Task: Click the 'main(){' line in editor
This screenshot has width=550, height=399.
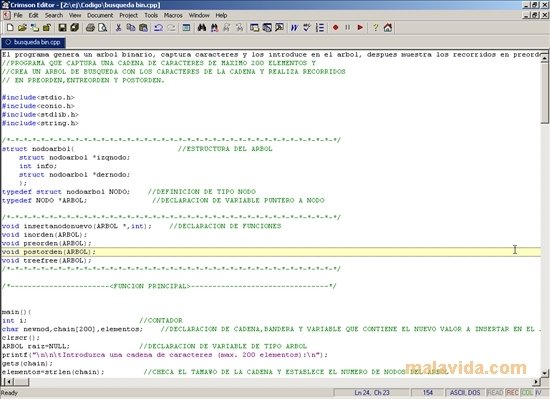Action: [x=16, y=312]
